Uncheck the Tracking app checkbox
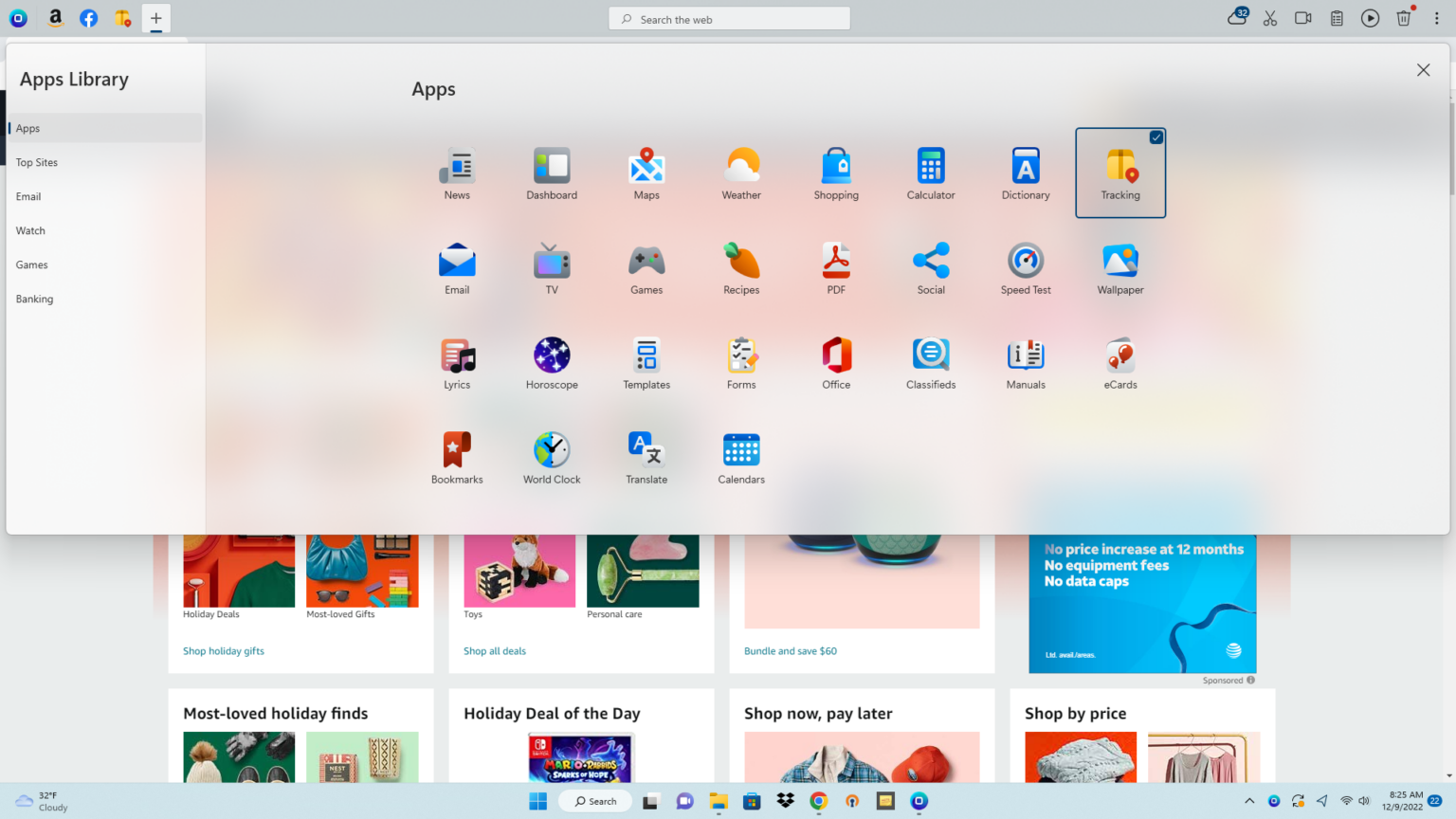Viewport: 1456px width, 819px height. 1156,137
